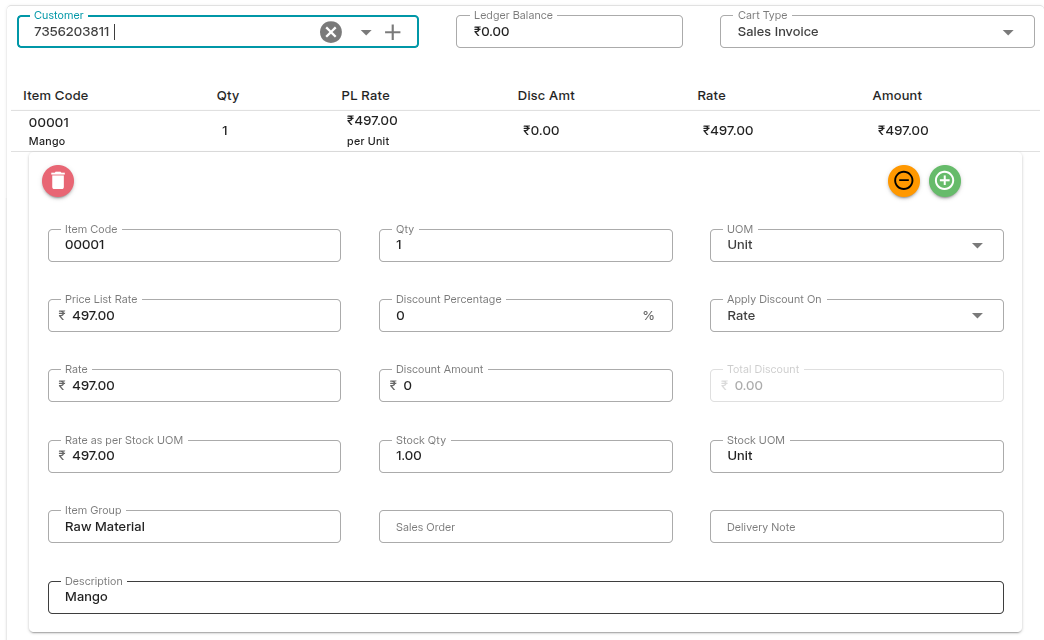1044x640 pixels.
Task: Click item code 00001 in the table row
Action: point(49,123)
